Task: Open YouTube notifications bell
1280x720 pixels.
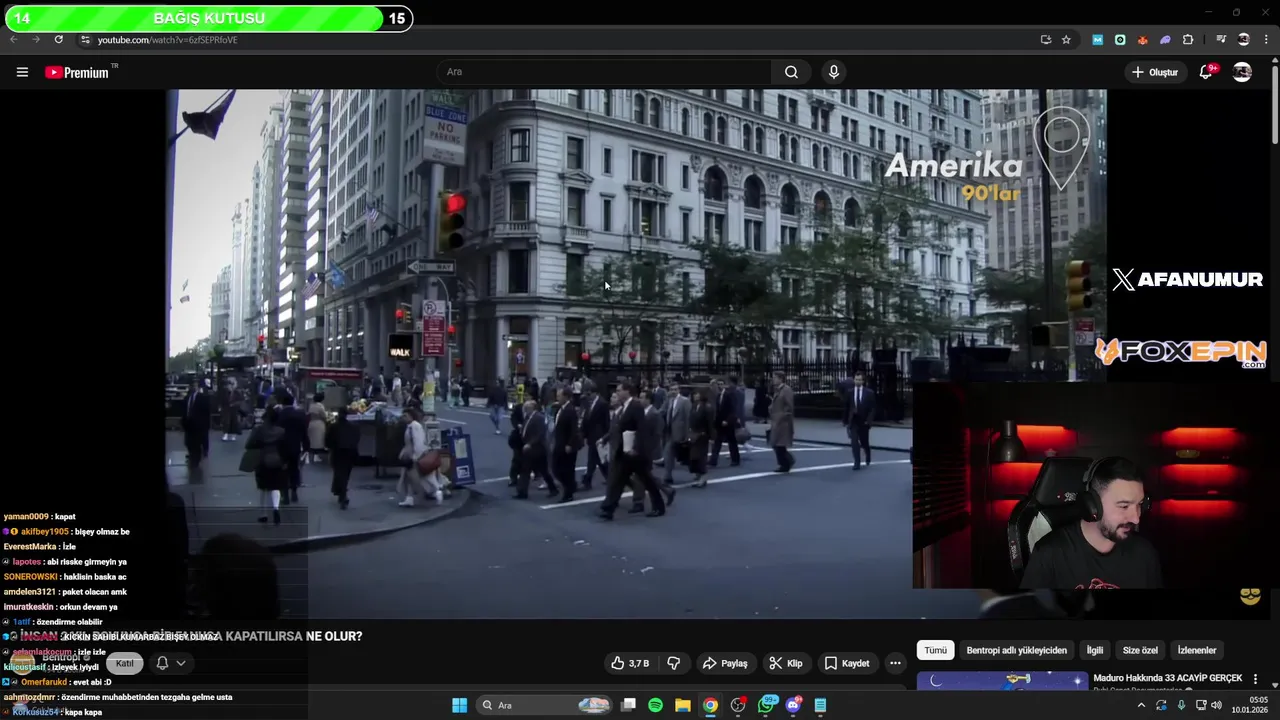Action: coord(1206,72)
